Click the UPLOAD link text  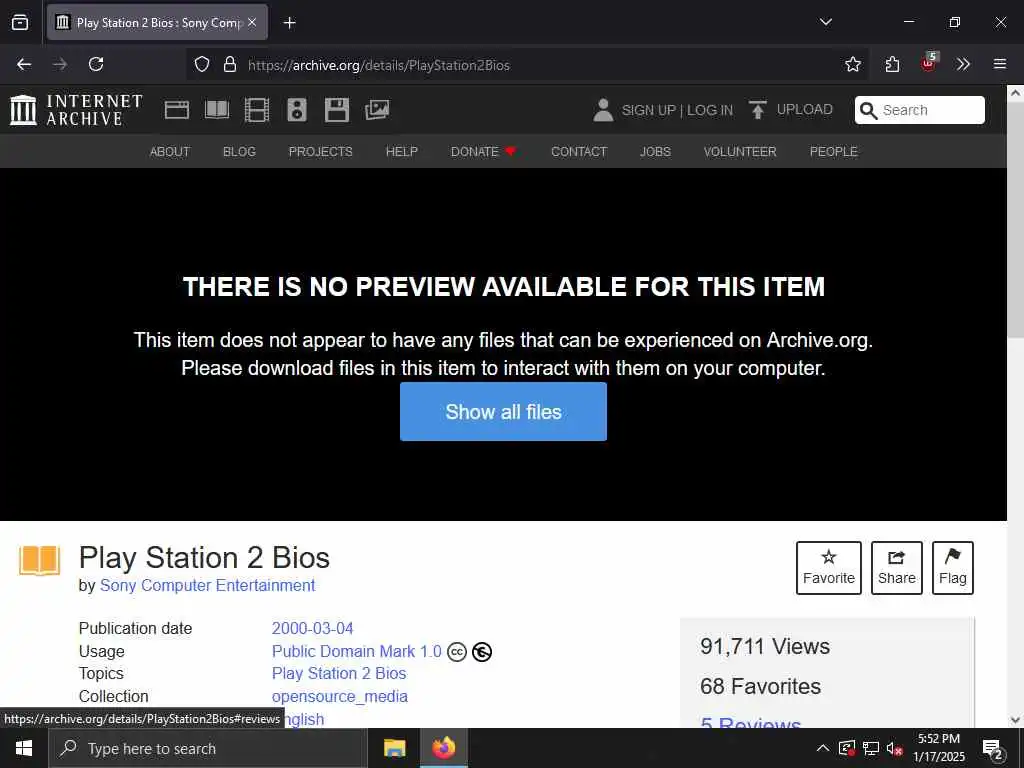pos(805,110)
